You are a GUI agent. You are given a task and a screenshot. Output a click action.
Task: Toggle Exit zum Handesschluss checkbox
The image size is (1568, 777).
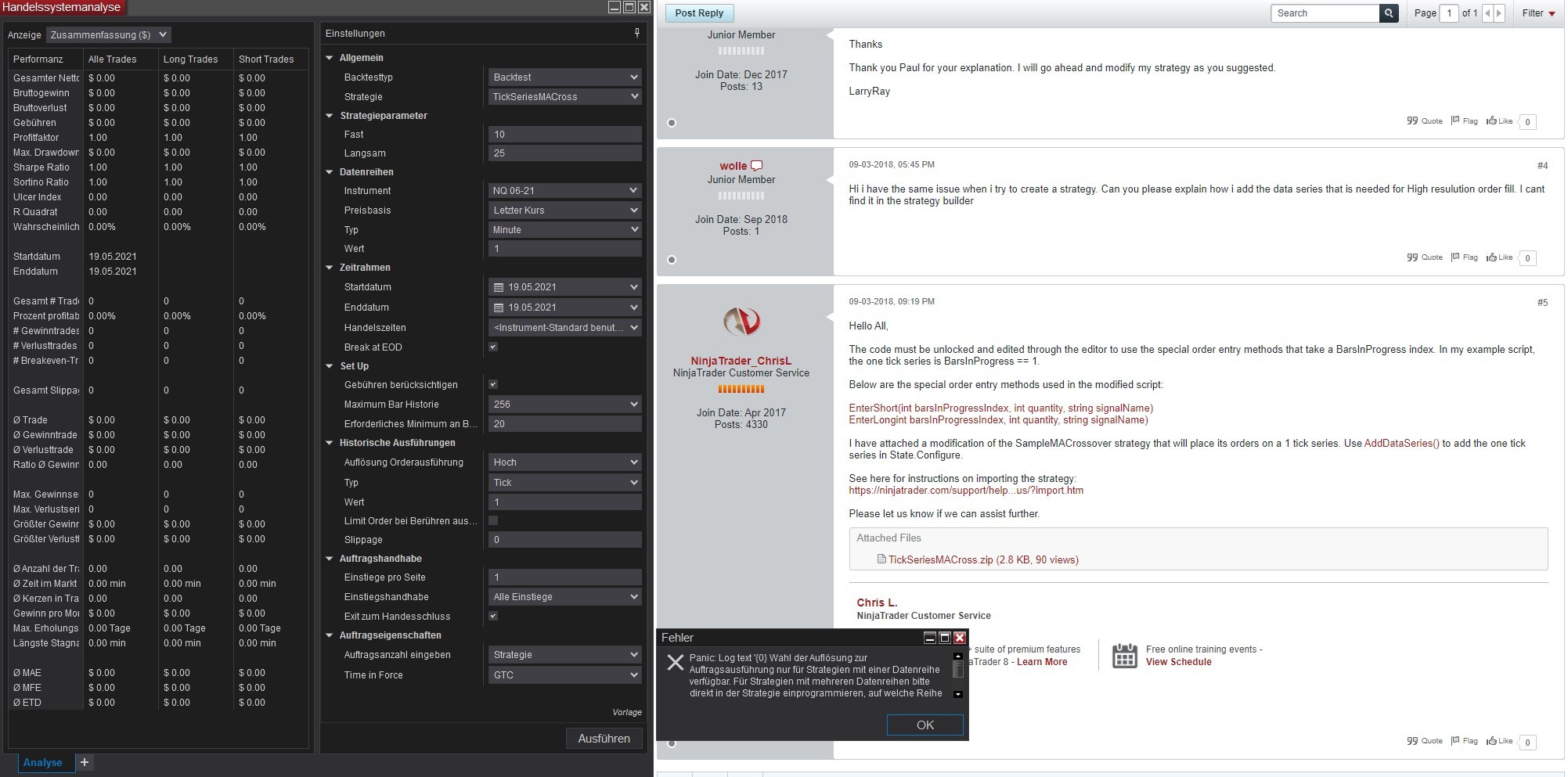coord(493,616)
